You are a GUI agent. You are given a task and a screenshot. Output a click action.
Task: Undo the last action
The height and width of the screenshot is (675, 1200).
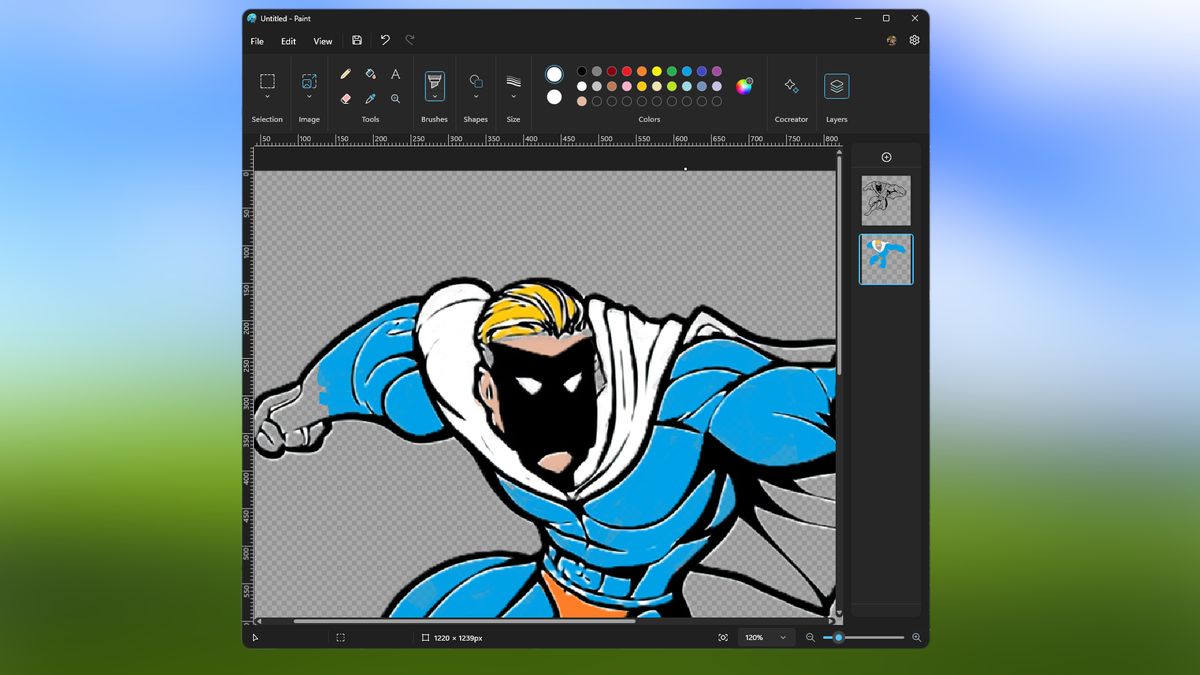(385, 40)
